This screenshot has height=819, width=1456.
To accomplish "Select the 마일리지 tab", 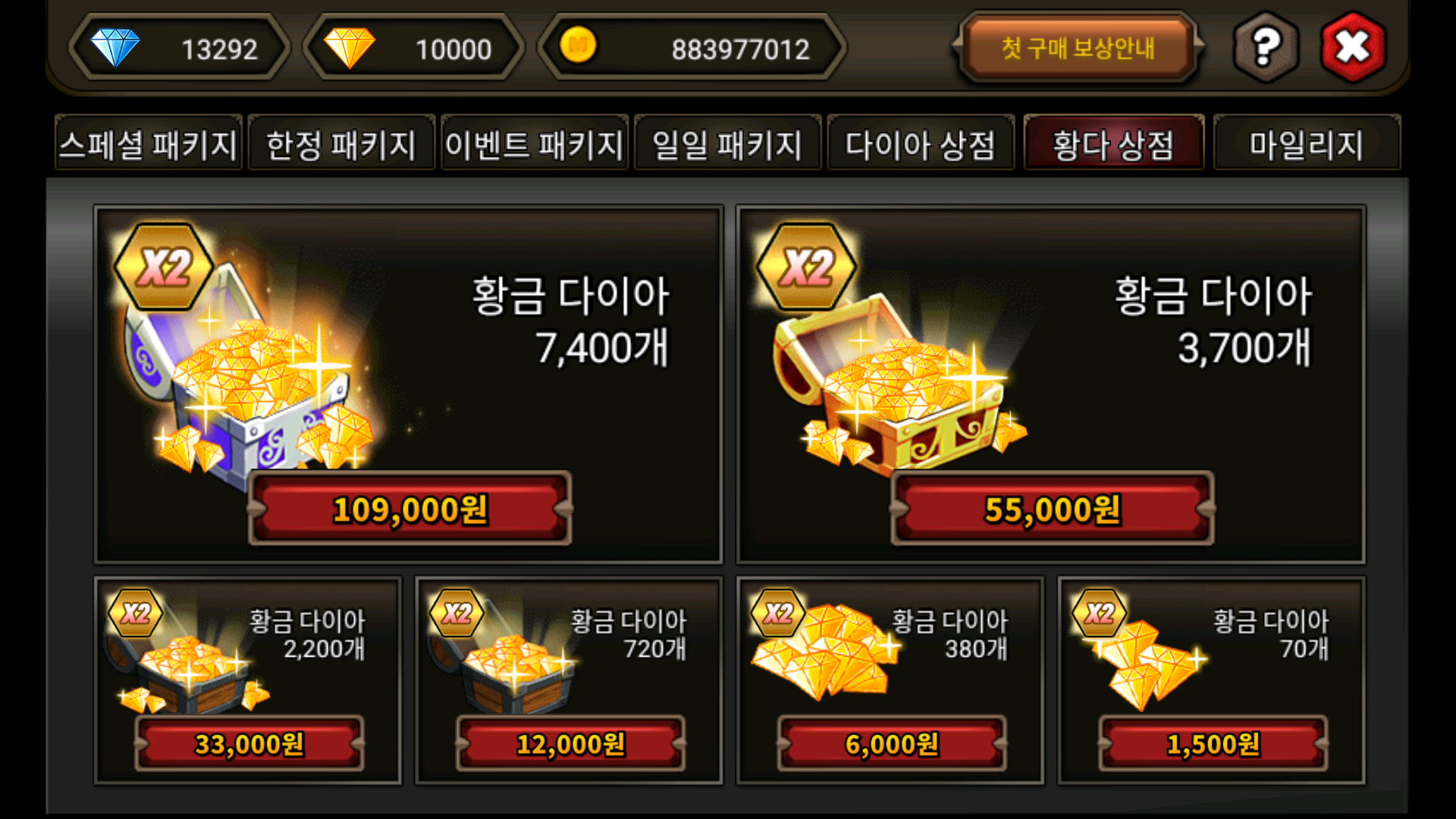I will coord(1307,144).
